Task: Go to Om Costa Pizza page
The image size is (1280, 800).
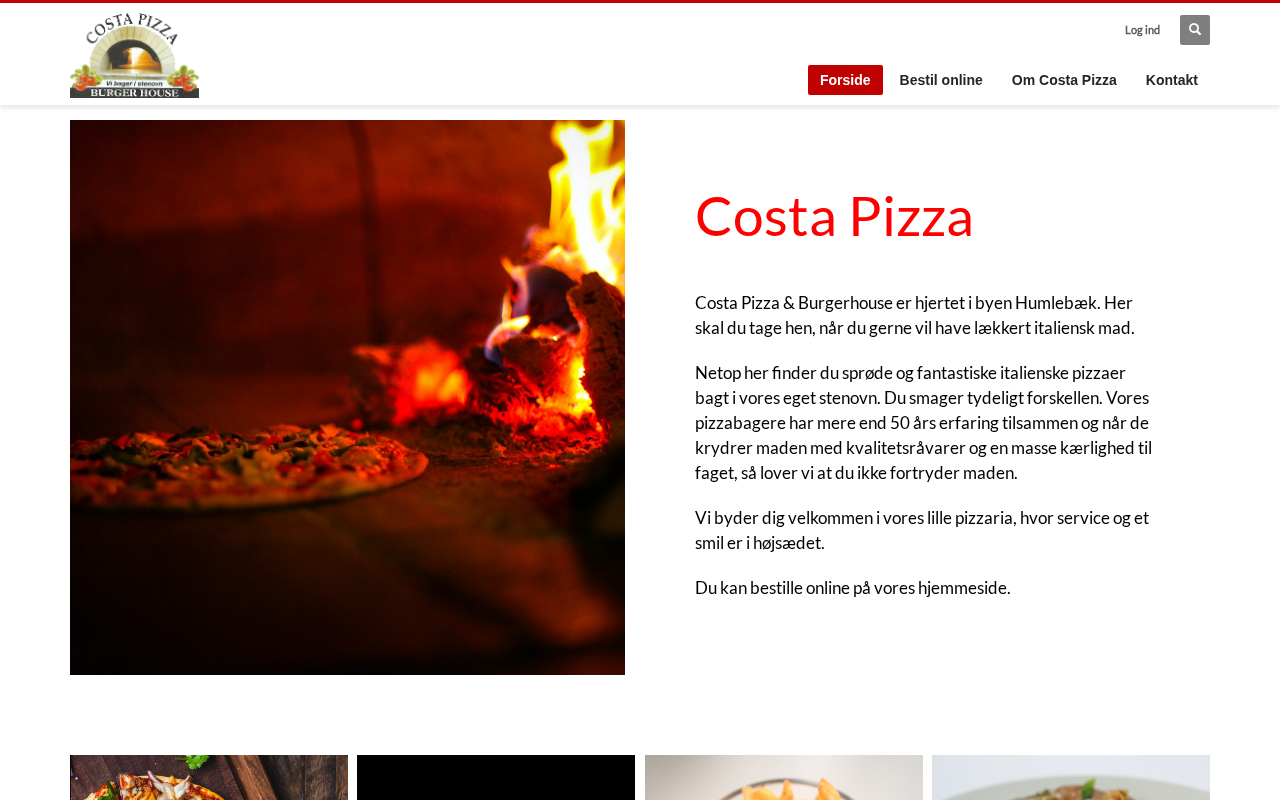Action: pos(1064,80)
